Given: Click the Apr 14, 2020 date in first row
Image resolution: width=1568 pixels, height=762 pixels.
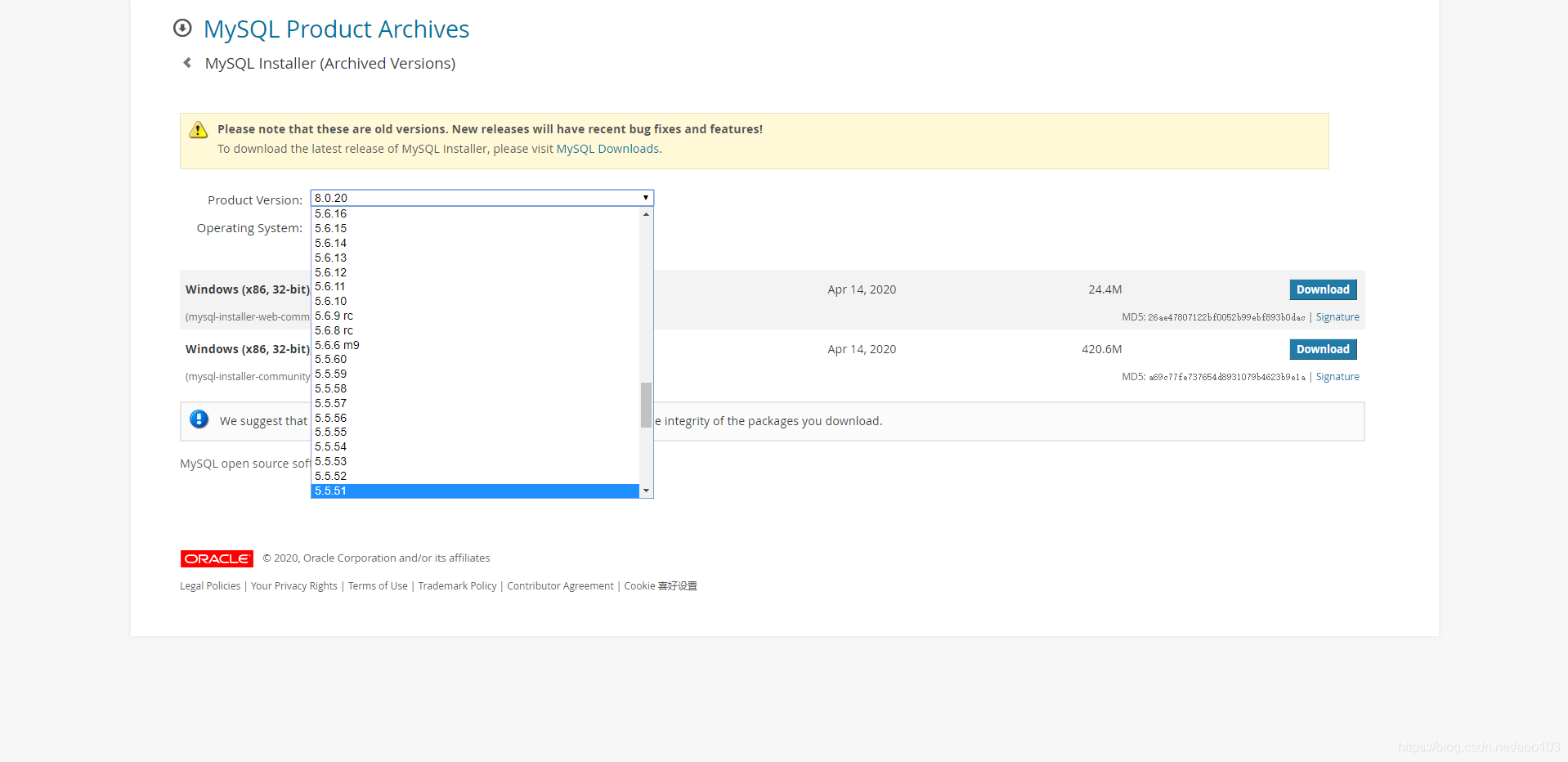Looking at the screenshot, I should pyautogui.click(x=862, y=289).
